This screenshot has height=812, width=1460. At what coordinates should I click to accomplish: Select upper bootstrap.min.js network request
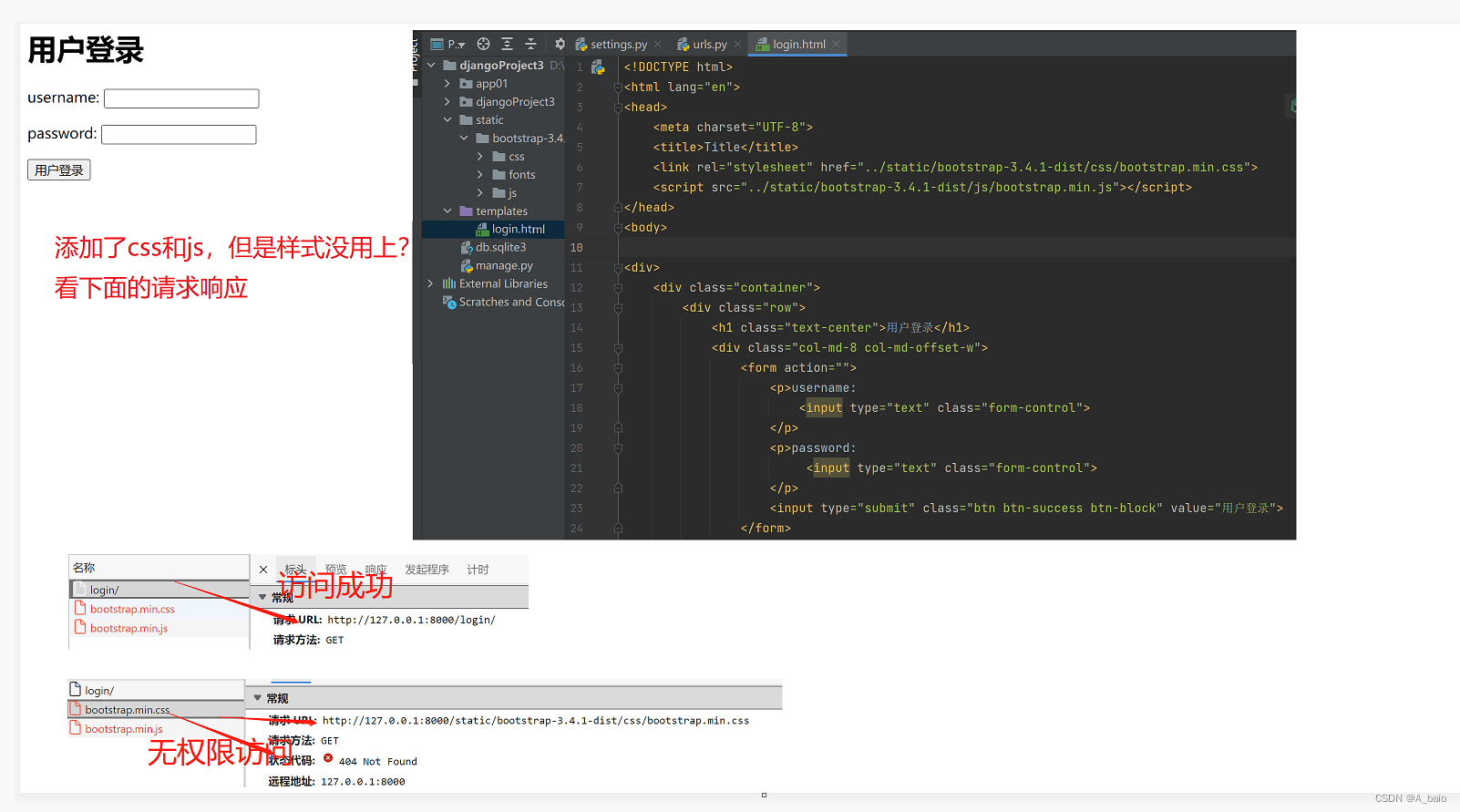pyautogui.click(x=159, y=628)
